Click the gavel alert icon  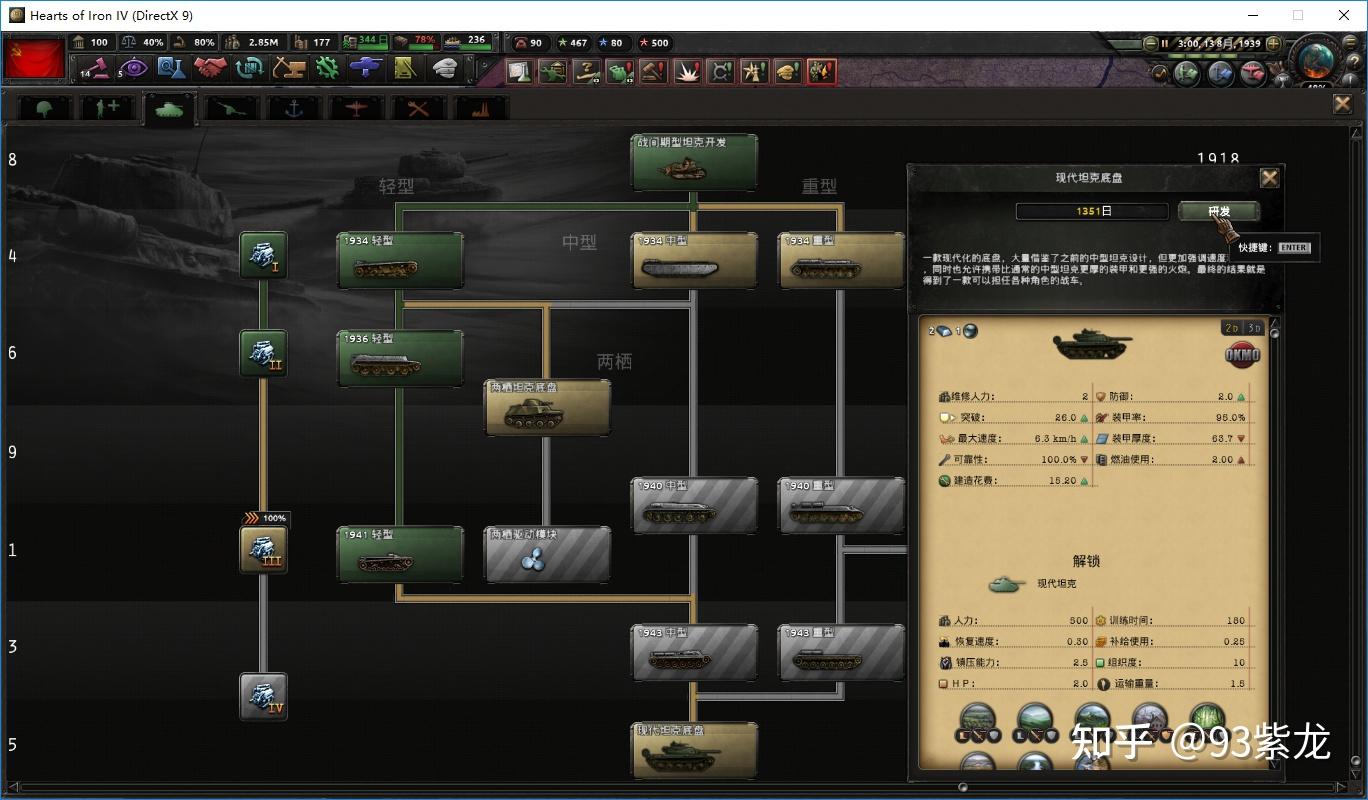pyautogui.click(x=653, y=71)
